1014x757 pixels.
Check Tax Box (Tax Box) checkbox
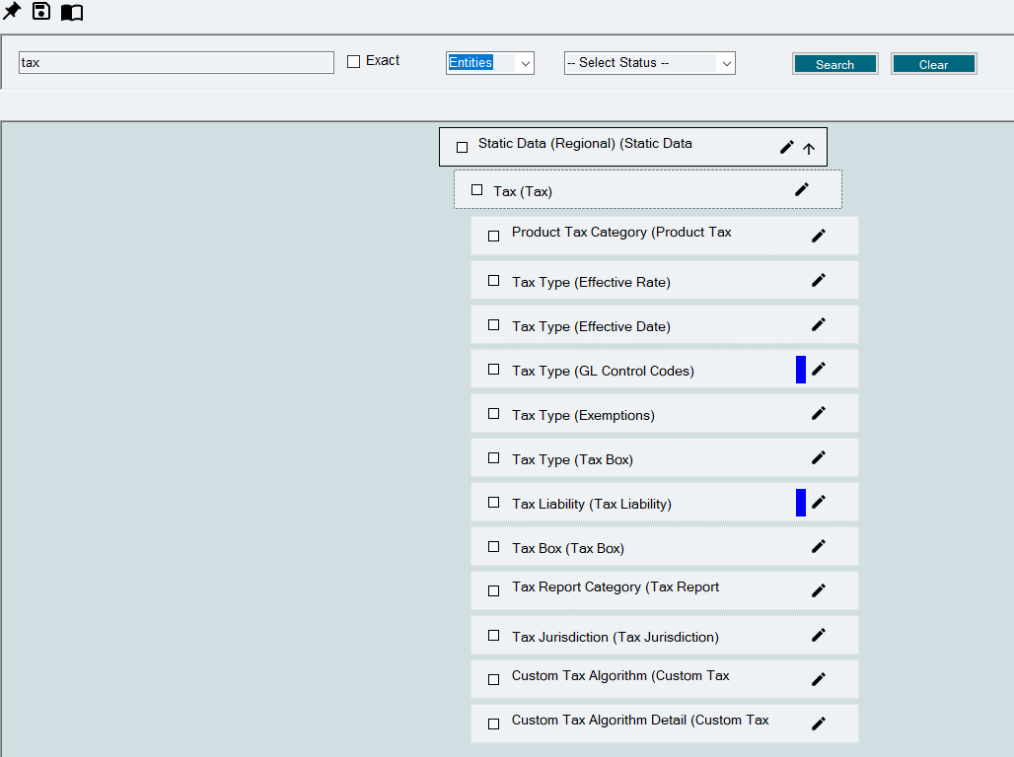pyautogui.click(x=493, y=547)
